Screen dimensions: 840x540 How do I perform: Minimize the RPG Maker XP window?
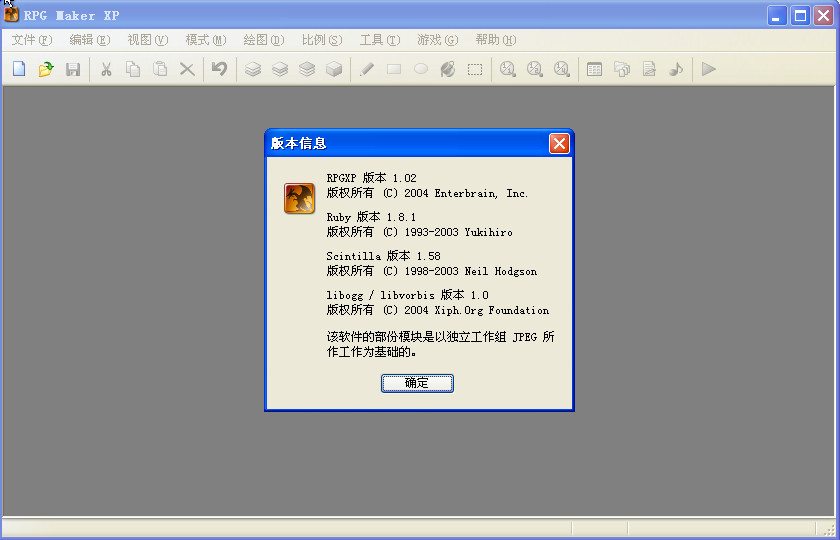pyautogui.click(x=777, y=16)
